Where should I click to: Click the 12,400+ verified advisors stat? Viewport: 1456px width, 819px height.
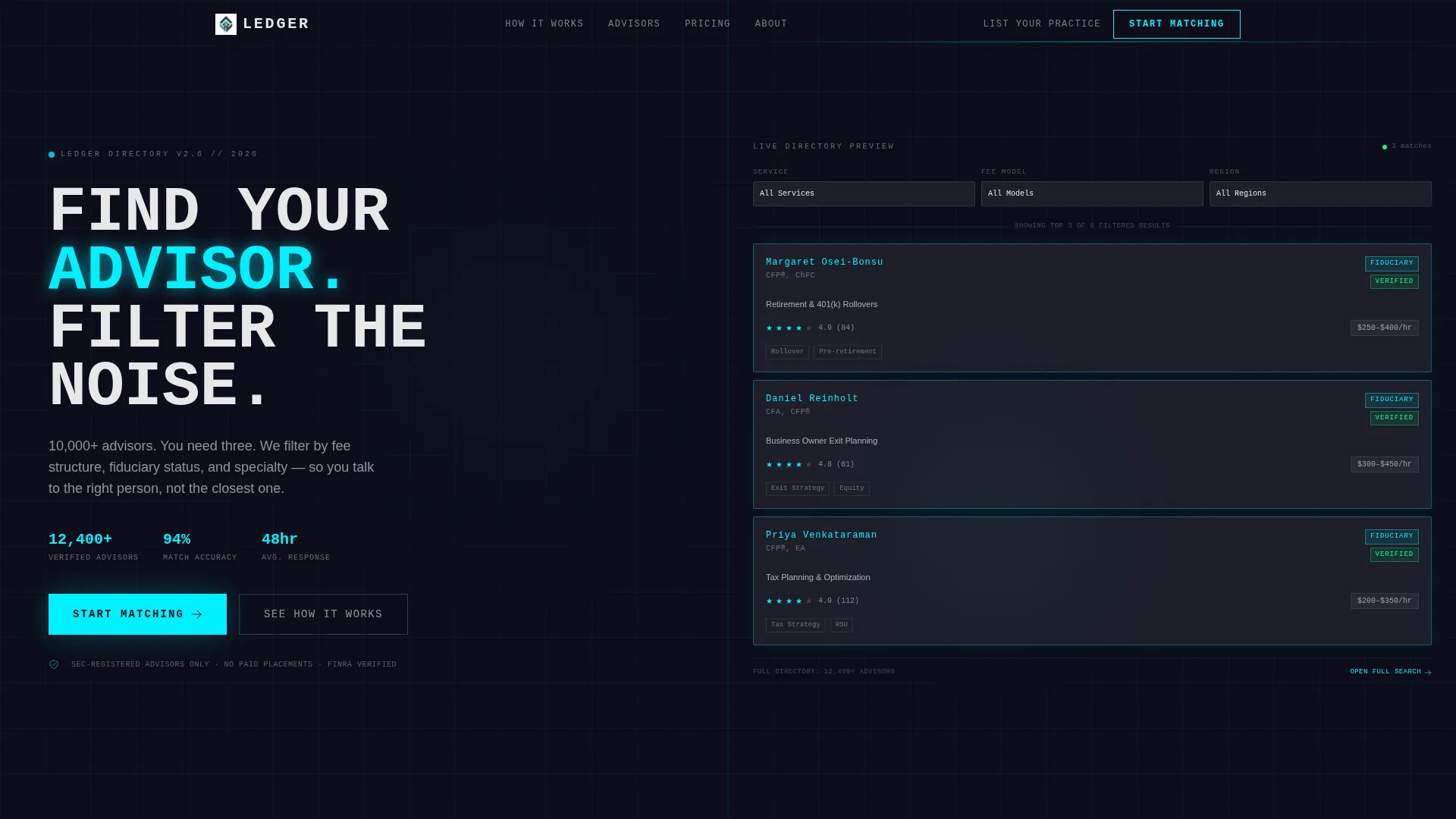93,546
